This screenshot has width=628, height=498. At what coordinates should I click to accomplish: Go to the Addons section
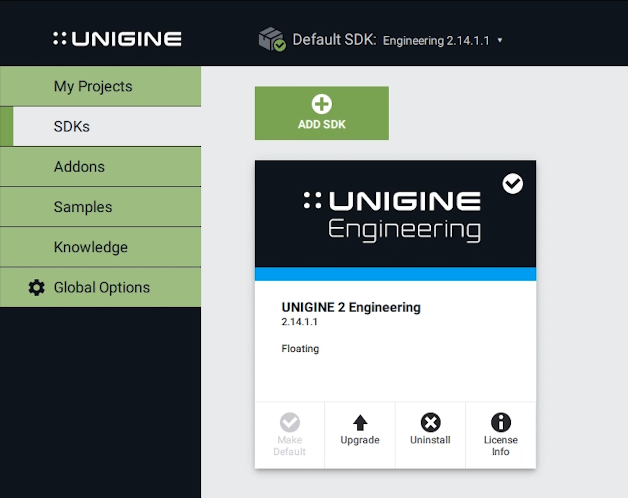[79, 167]
